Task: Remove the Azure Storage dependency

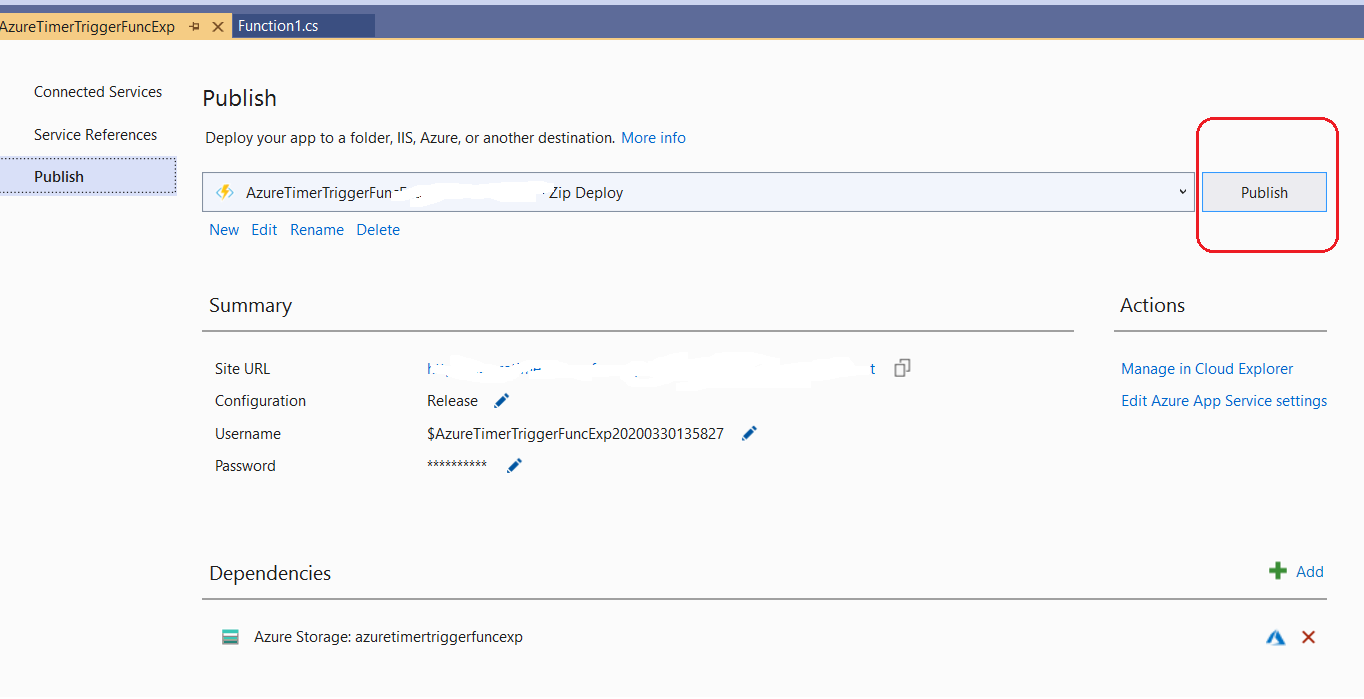Action: tap(1308, 637)
